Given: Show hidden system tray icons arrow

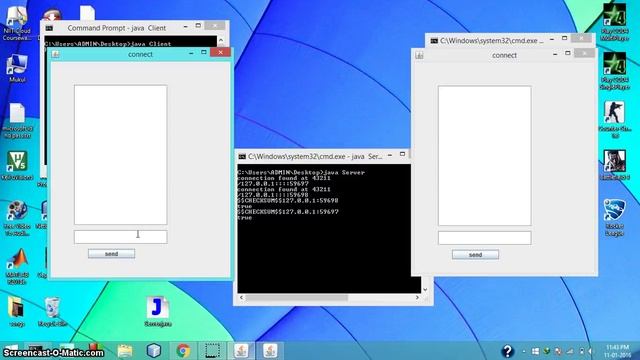Looking at the screenshot, I should point(524,351).
